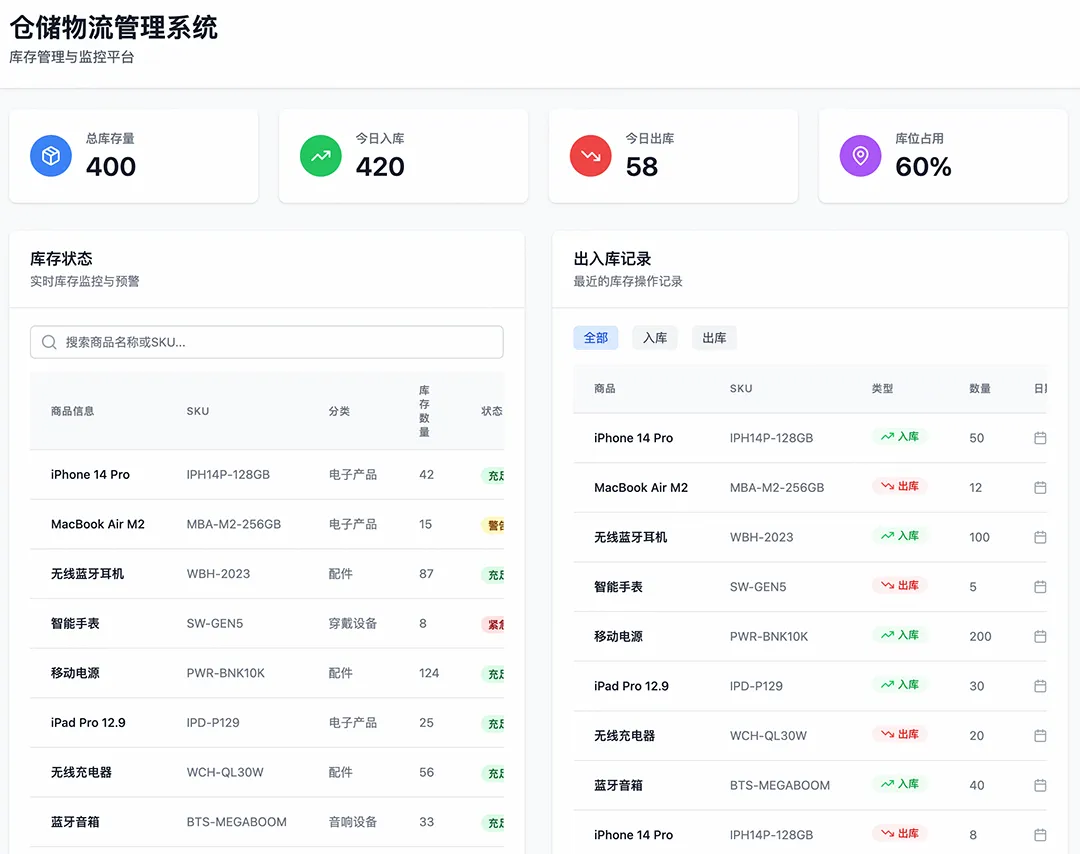The image size is (1080, 854).
Task: Click the calendar icon on the 移动电源 record row
Action: (1040, 636)
